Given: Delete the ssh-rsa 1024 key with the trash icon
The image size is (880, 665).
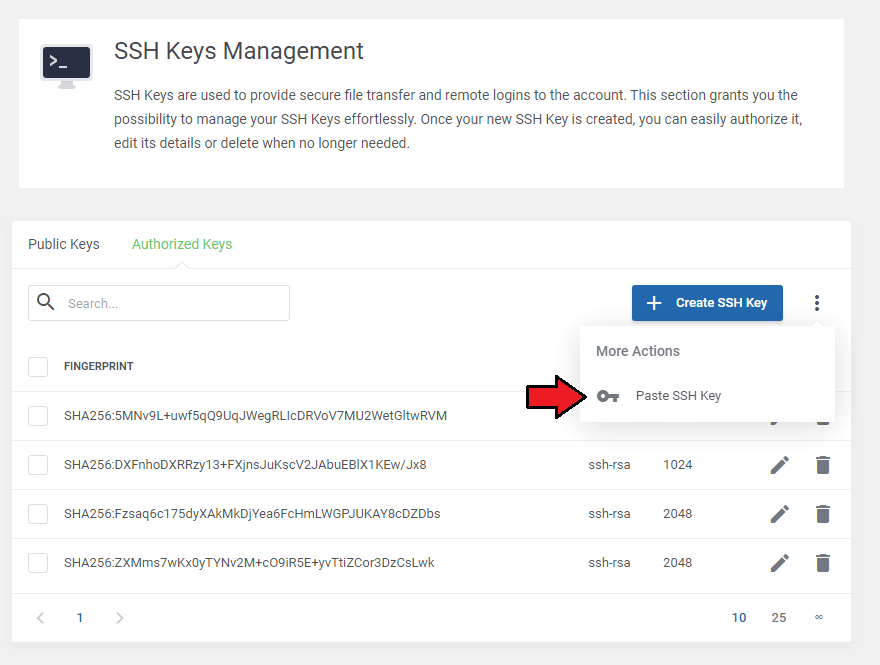Looking at the screenshot, I should pos(823,465).
